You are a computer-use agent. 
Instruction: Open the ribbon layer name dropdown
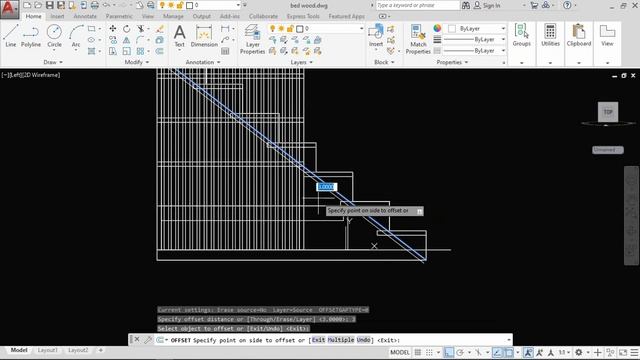tap(361, 29)
